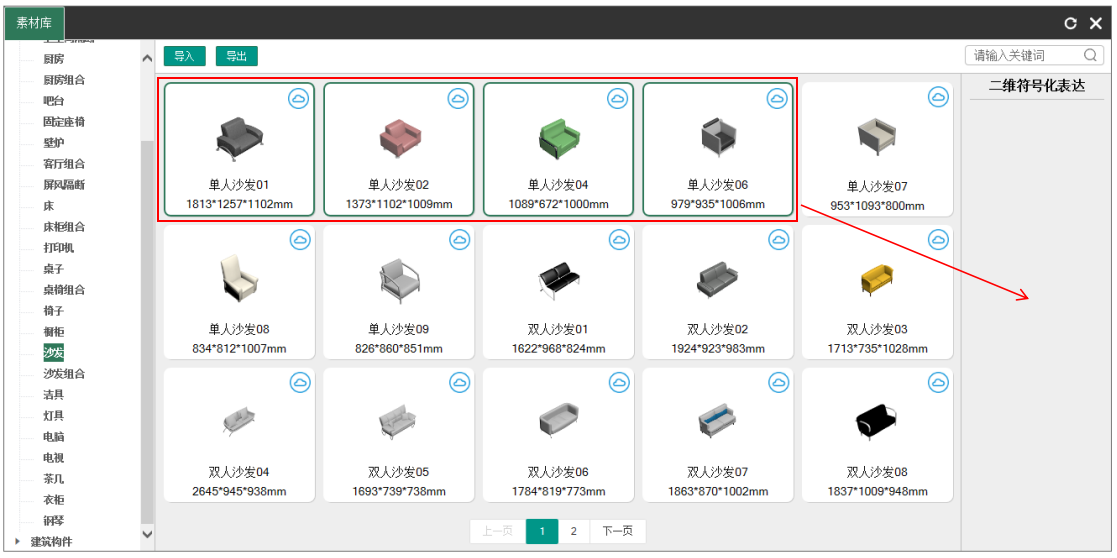Select the 床柜组合 category

(x=64, y=227)
